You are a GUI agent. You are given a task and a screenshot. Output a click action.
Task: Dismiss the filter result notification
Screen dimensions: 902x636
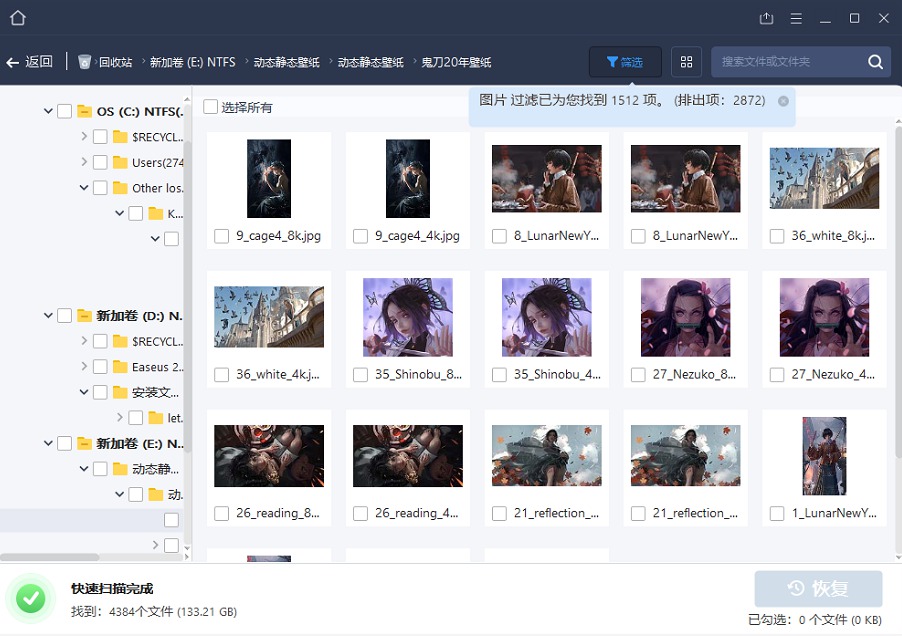pos(783,101)
